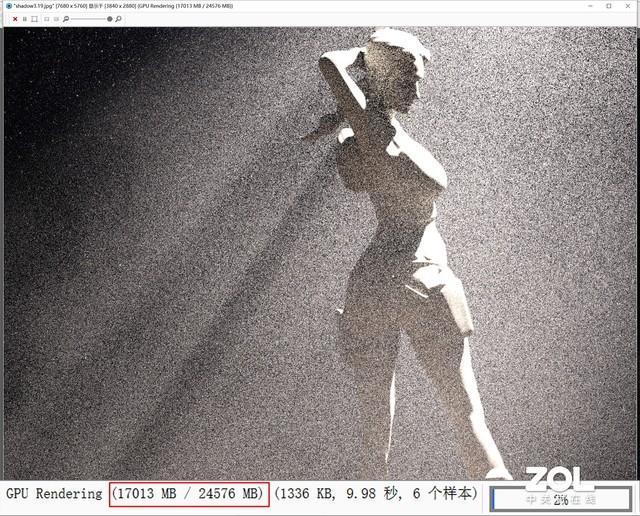Zoom in using the right magnifier icon
The width and height of the screenshot is (640, 516).
119,19
